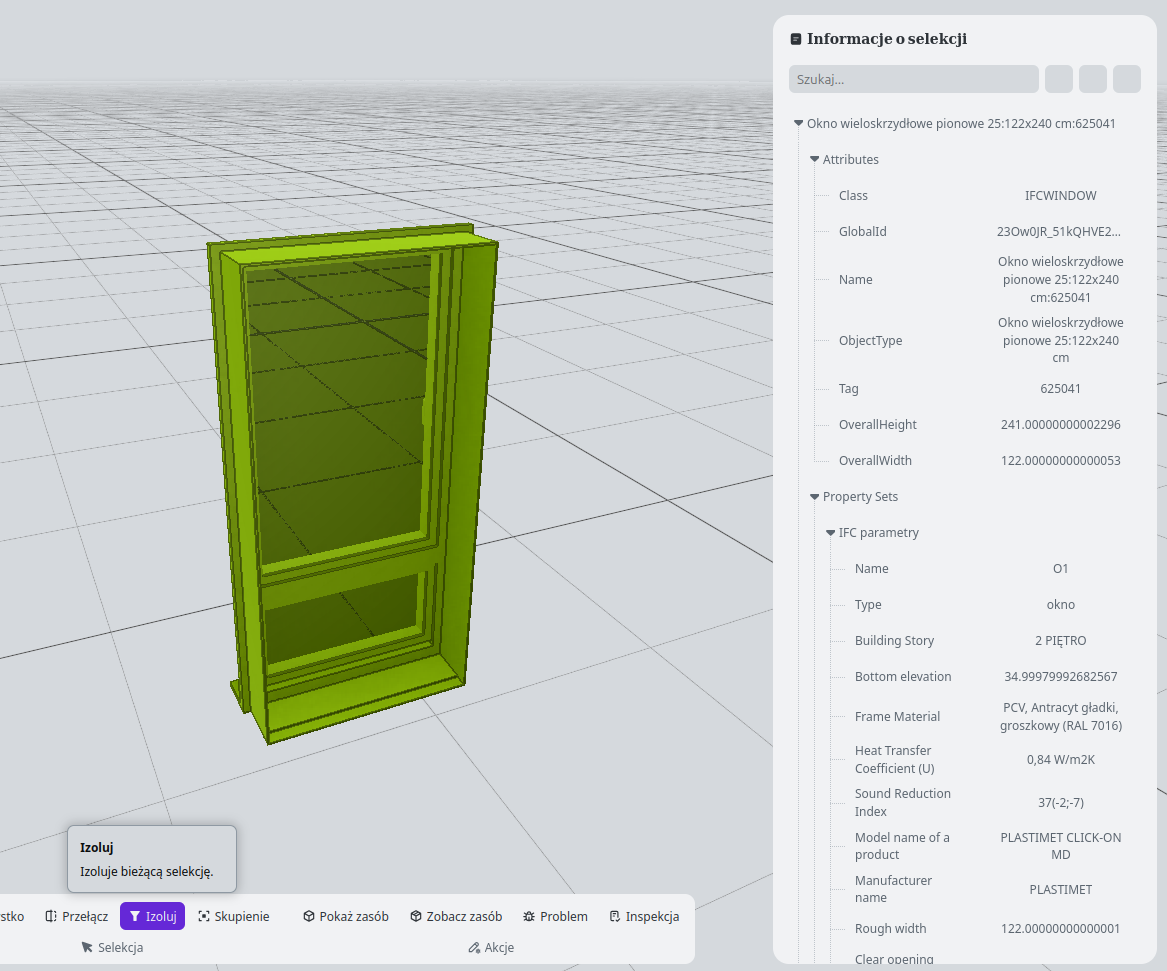Click the Informacje o selekcji panel icon

coord(796,39)
